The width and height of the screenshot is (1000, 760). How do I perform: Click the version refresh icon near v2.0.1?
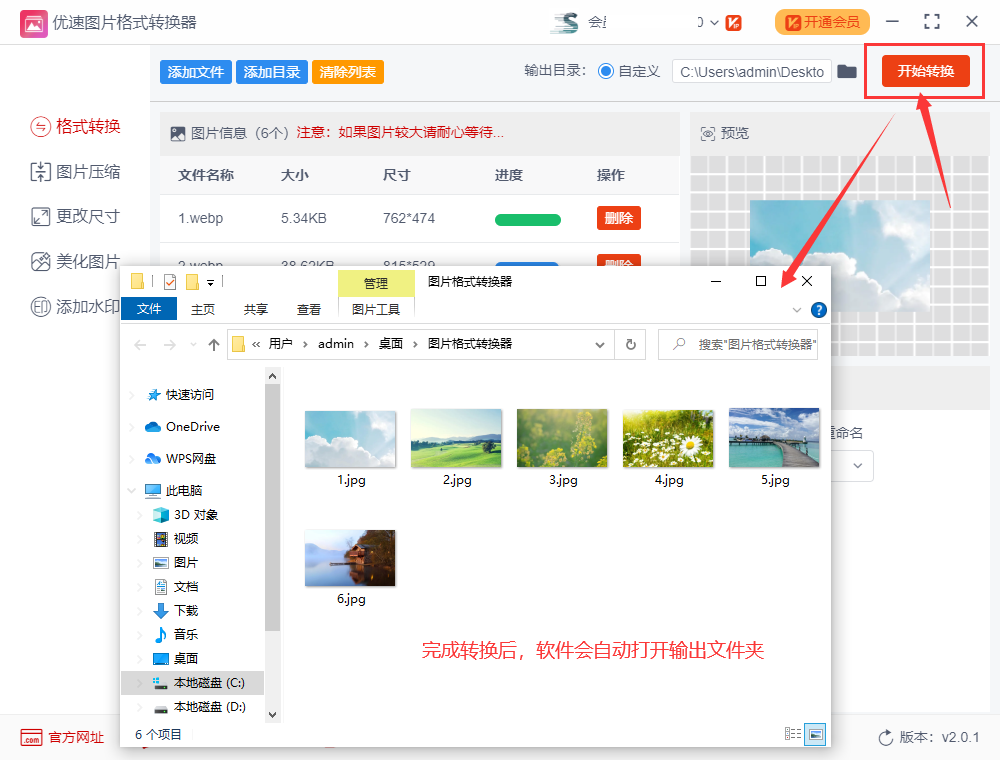[x=888, y=737]
